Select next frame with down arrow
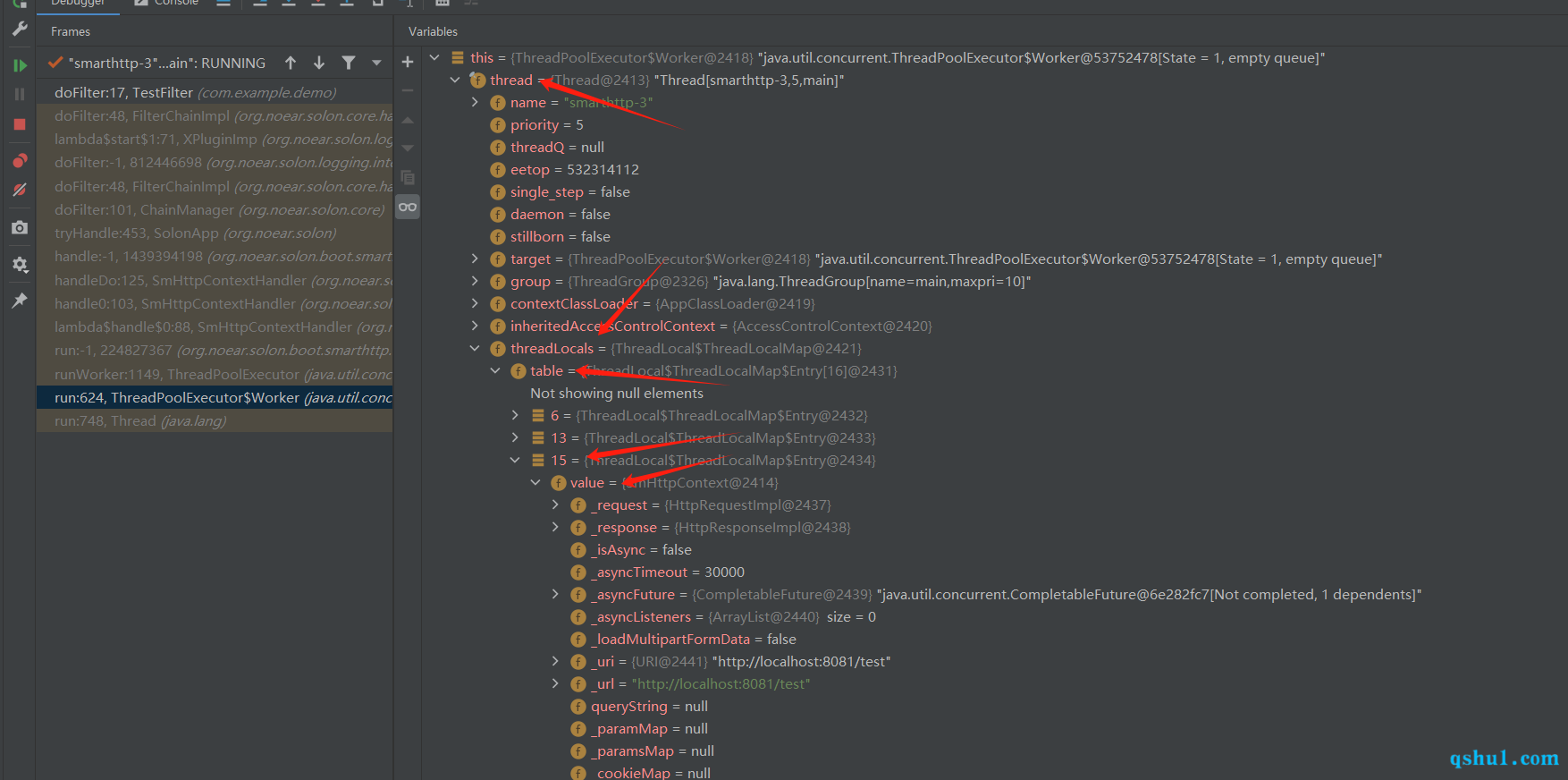This screenshot has height=780, width=1568. 319,63
